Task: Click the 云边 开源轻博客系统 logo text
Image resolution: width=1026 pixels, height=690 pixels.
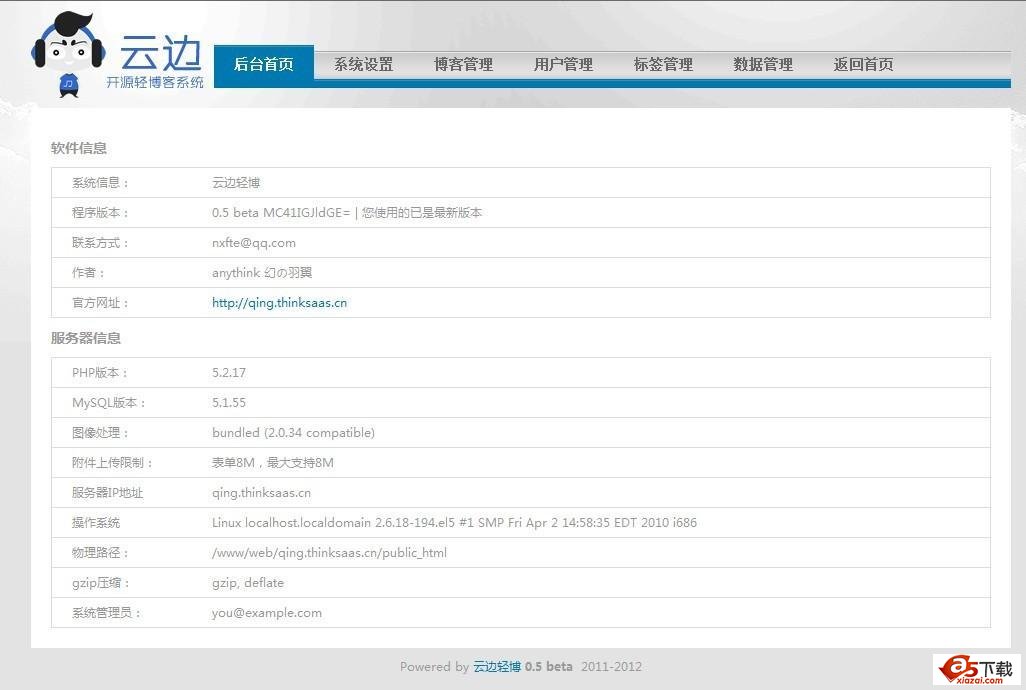Action: point(156,61)
